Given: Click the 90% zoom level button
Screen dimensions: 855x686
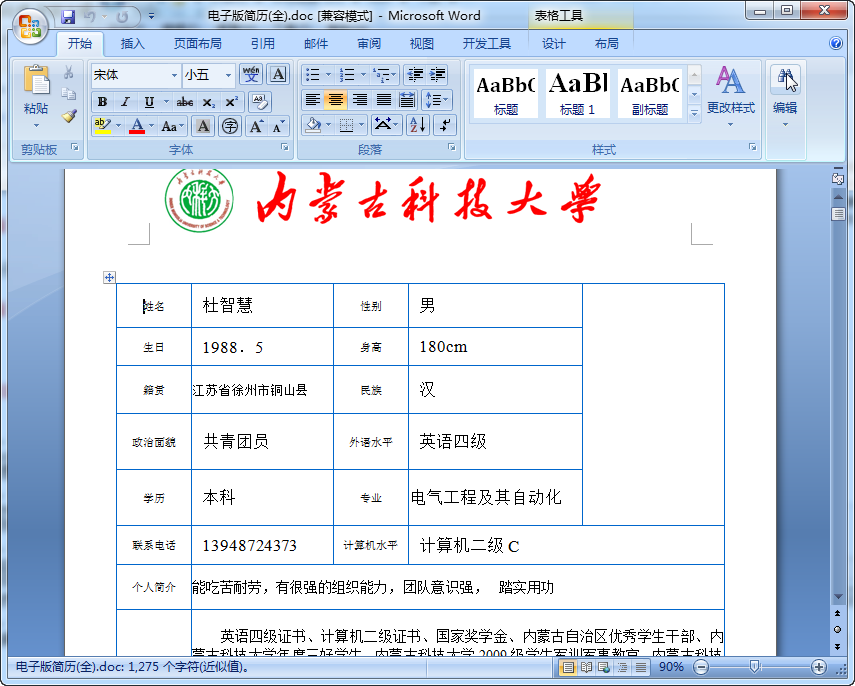Looking at the screenshot, I should (671, 667).
